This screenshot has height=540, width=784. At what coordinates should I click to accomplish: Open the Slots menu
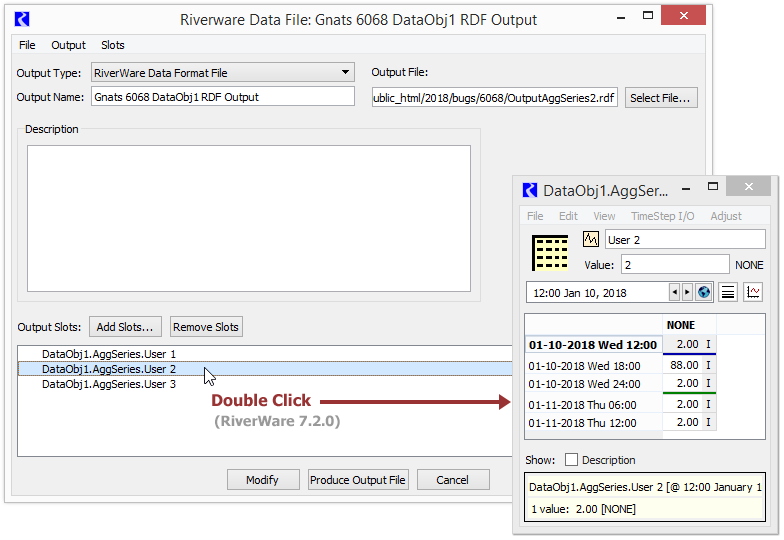[112, 45]
